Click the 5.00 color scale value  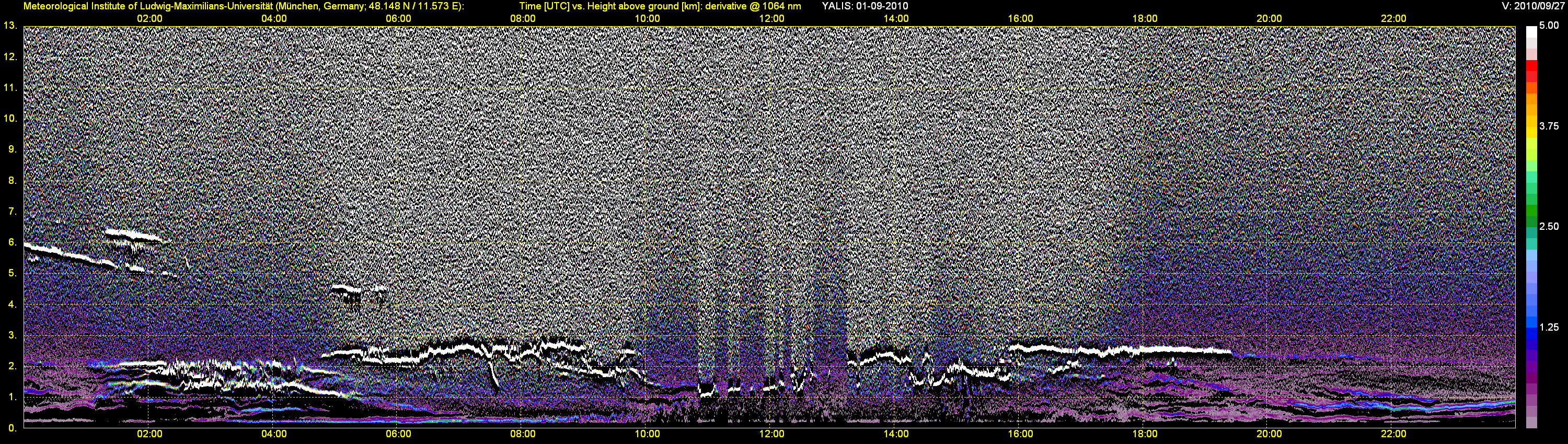[1549, 26]
